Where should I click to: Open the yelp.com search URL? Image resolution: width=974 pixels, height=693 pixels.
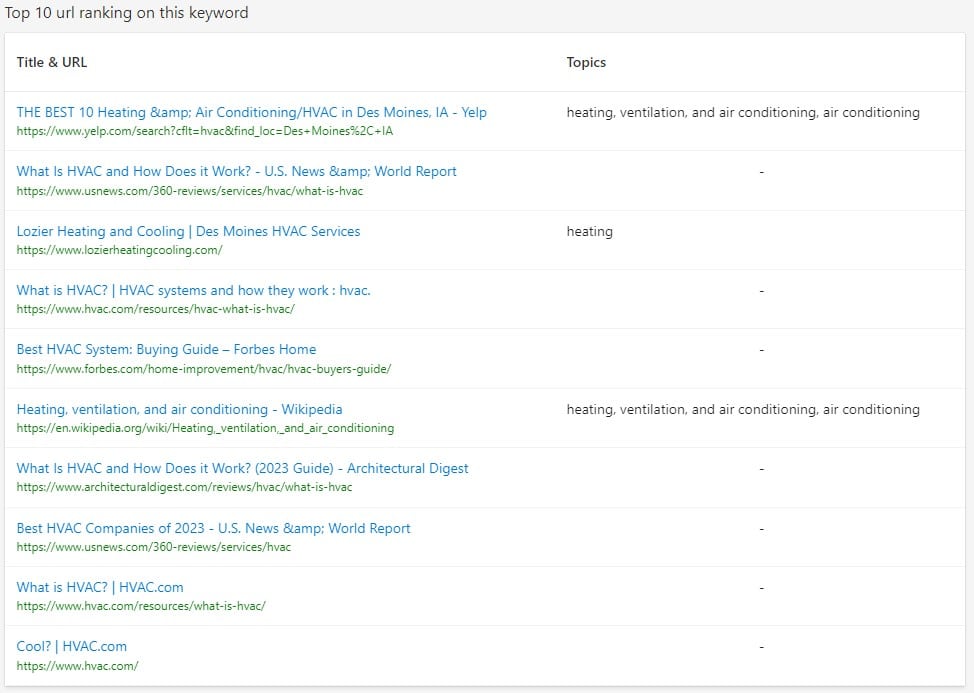[204, 131]
